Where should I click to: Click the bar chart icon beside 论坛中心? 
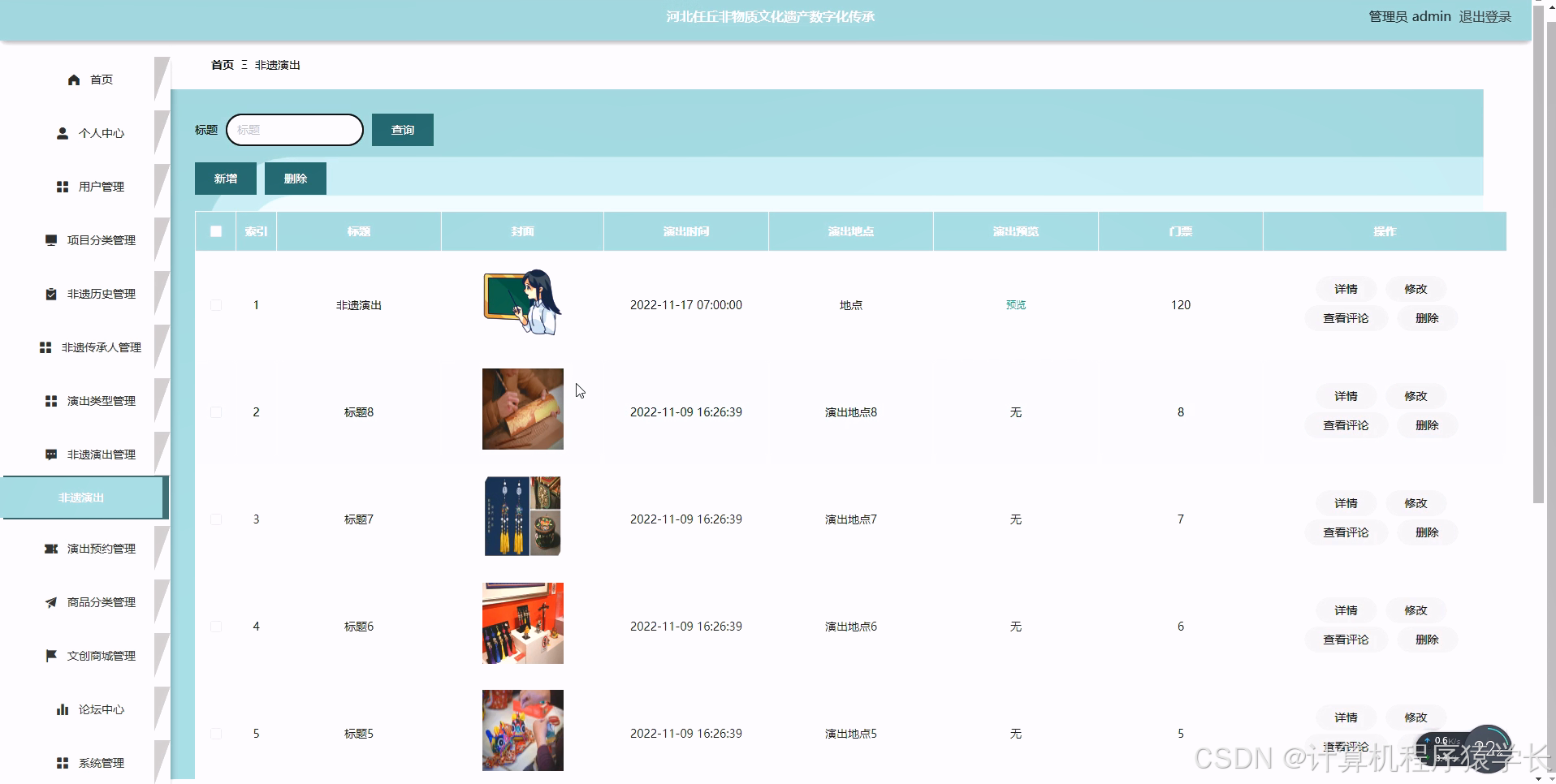pos(63,709)
